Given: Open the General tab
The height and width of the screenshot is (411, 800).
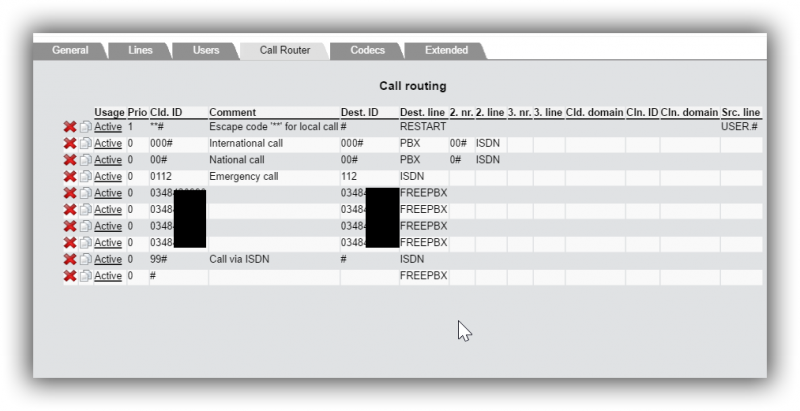Looking at the screenshot, I should [x=70, y=50].
